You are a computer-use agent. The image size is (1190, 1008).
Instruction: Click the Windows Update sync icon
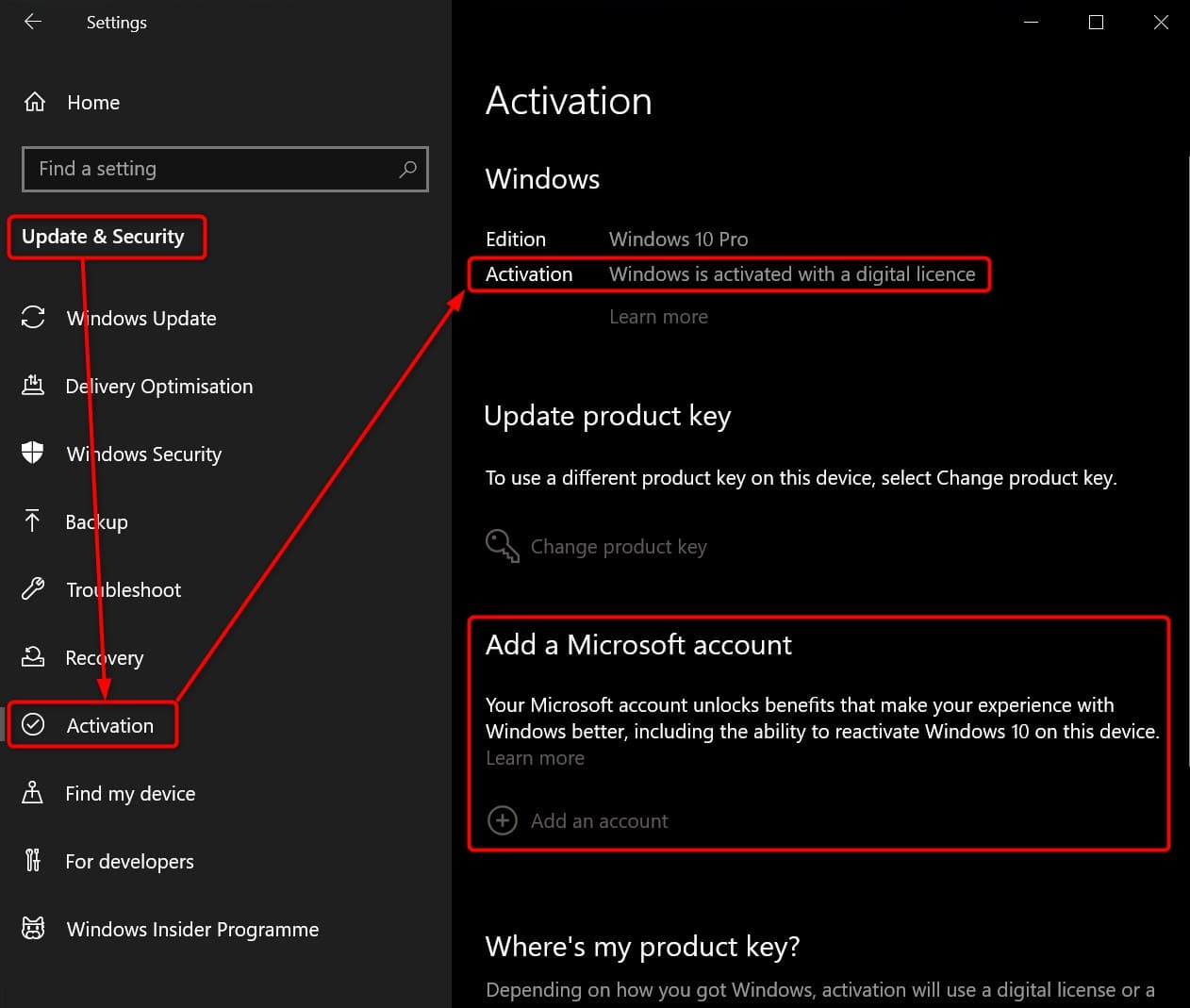(33, 318)
